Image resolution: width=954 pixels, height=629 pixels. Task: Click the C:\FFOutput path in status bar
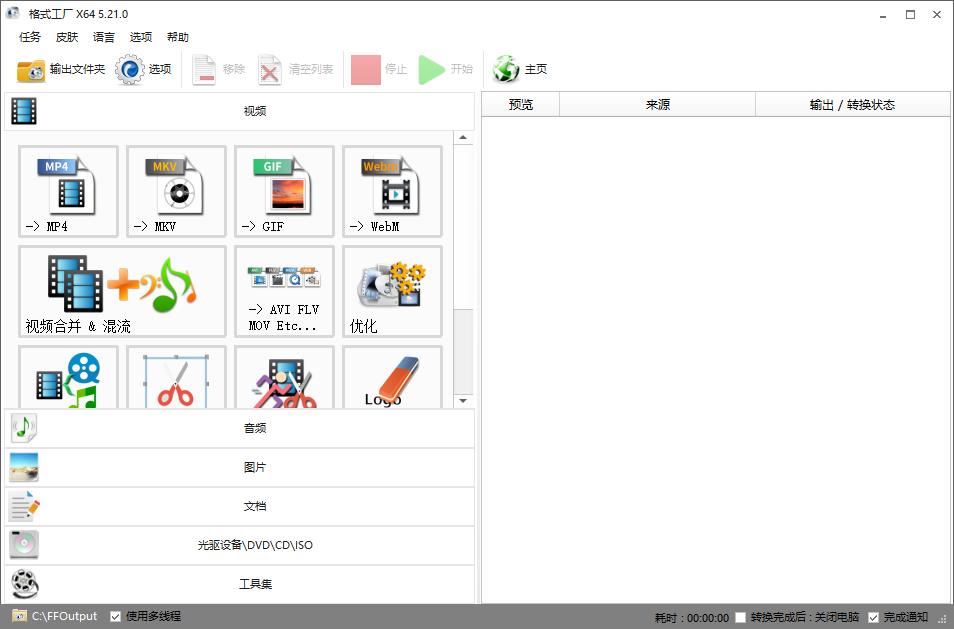pos(64,616)
